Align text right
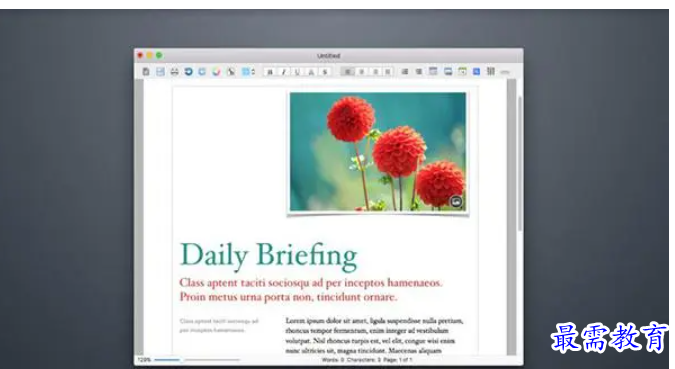The image size is (675, 369). (375, 72)
